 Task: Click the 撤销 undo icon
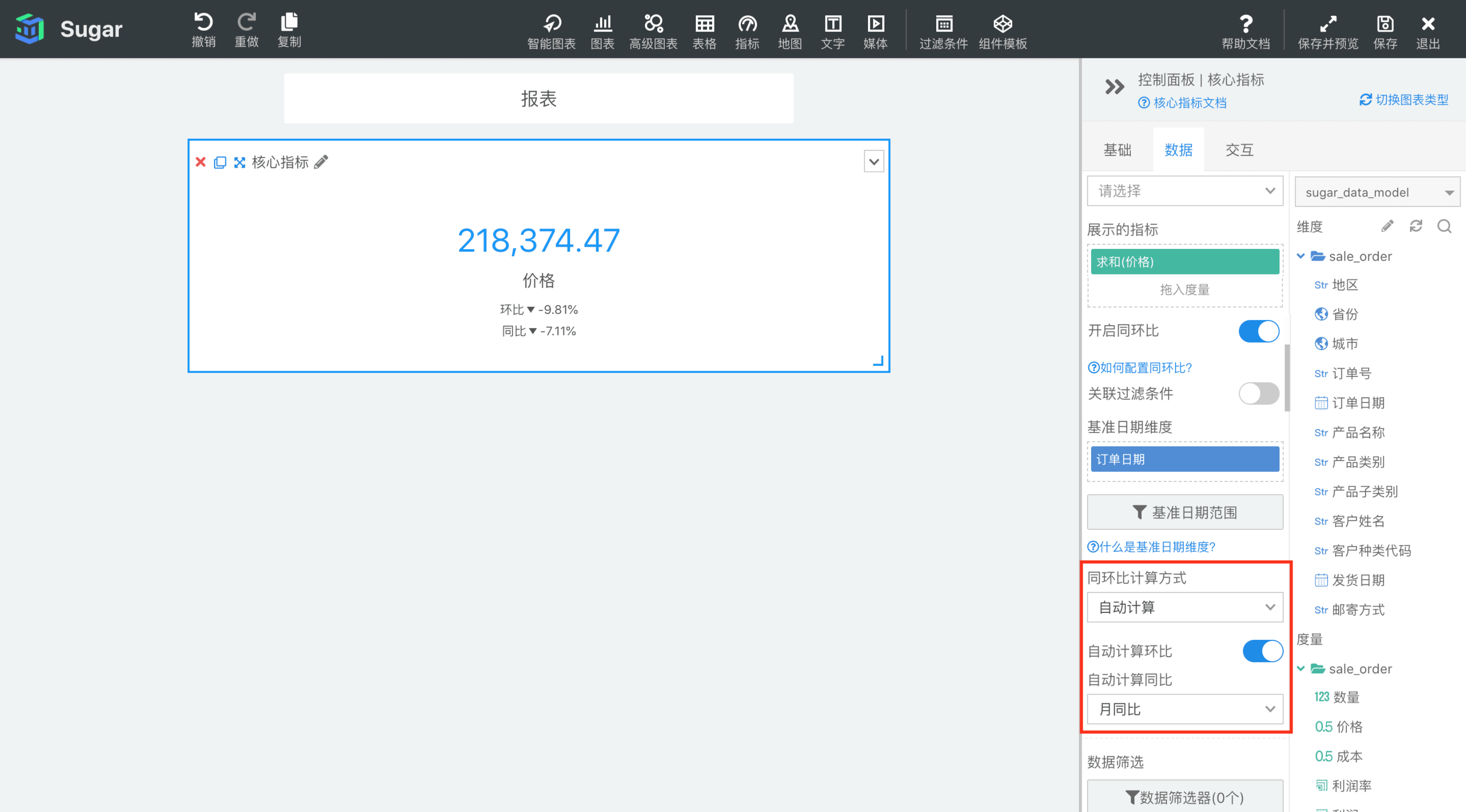(203, 23)
